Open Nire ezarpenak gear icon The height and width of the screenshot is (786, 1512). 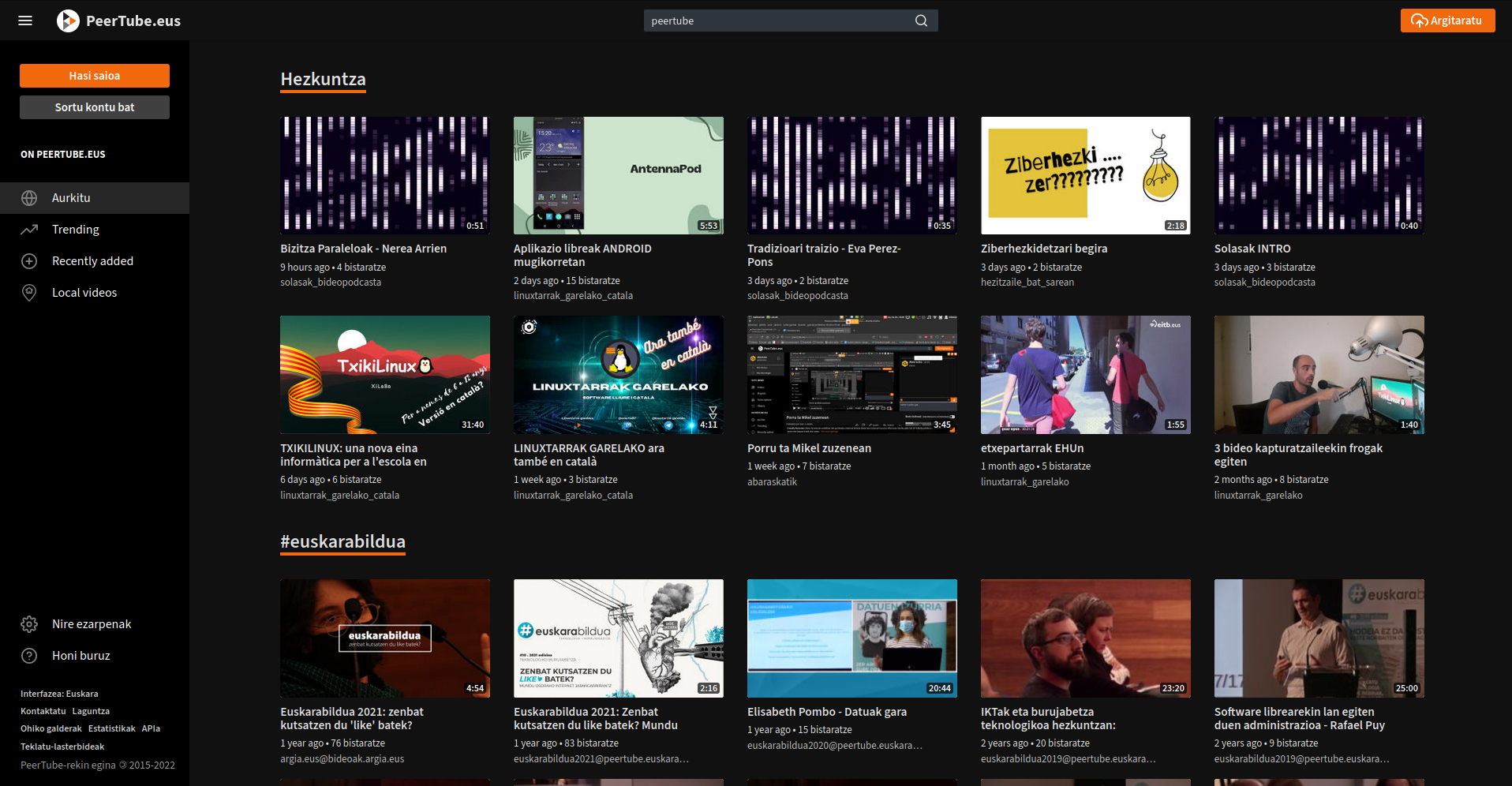pos(29,624)
